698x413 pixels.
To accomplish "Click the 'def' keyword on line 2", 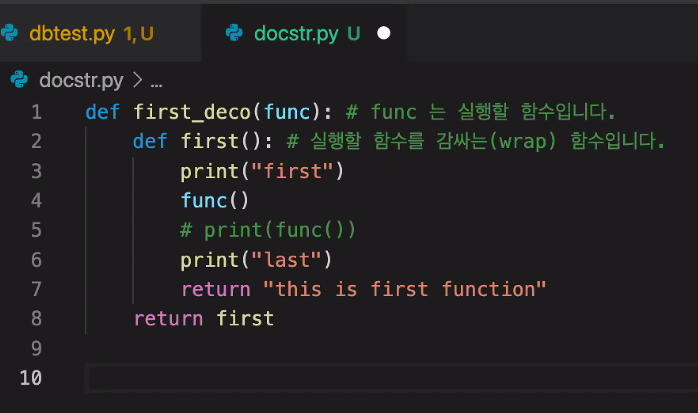I will point(150,141).
